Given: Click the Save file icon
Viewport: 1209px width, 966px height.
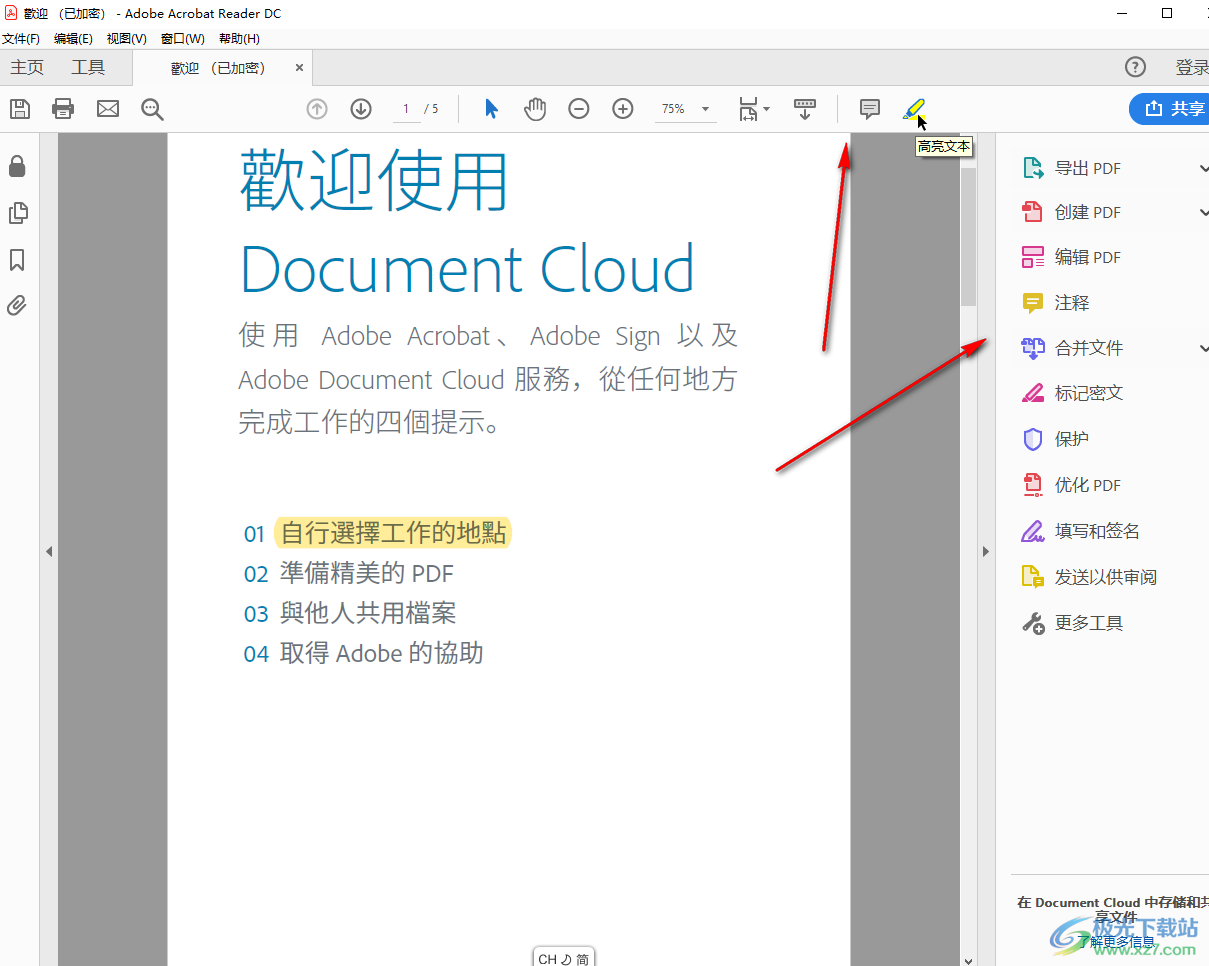Looking at the screenshot, I should (x=20, y=109).
